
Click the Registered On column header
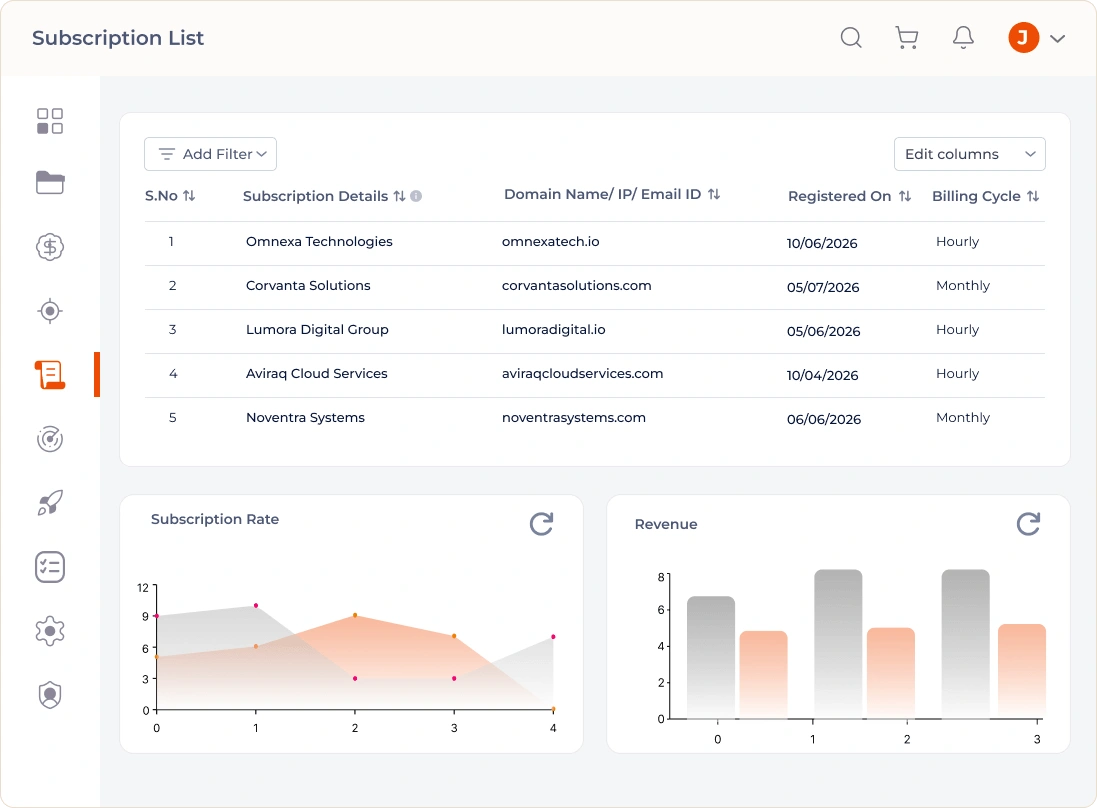point(840,197)
